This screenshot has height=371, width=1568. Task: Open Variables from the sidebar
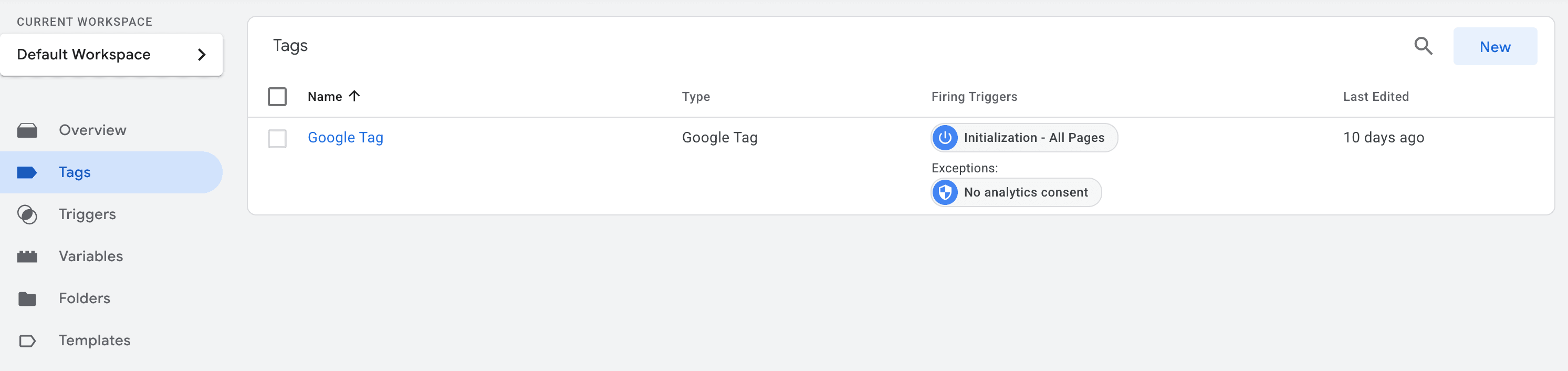click(91, 256)
